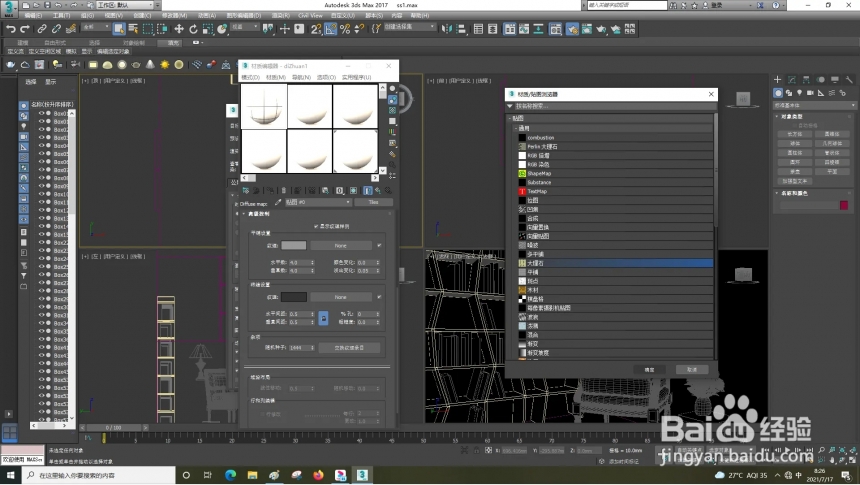Screen dimensions: 860x485
Task: Toggle the tile texture map enable checkbox
Action: [379, 245]
